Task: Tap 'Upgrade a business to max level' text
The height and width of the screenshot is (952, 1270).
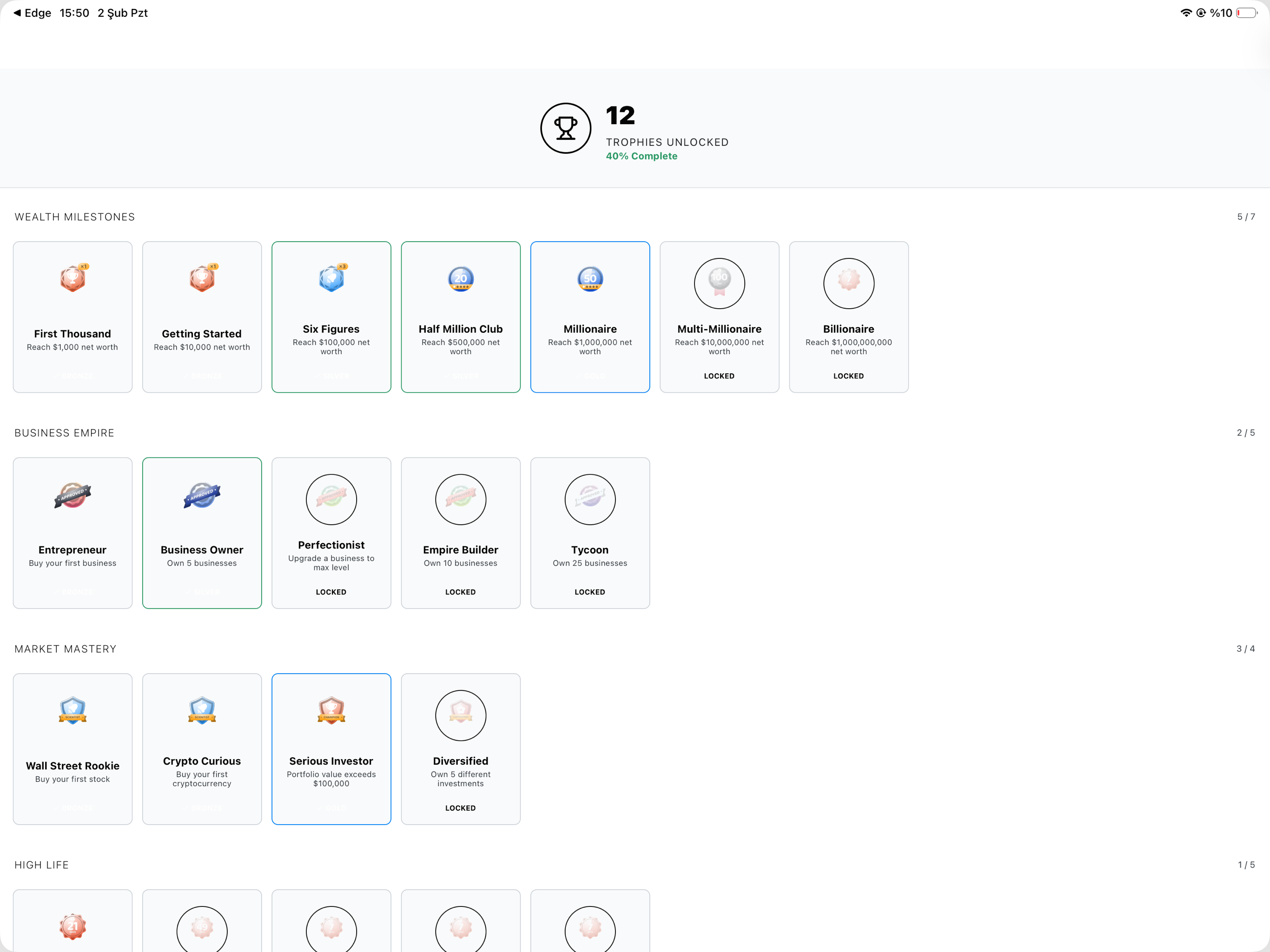Action: (331, 563)
